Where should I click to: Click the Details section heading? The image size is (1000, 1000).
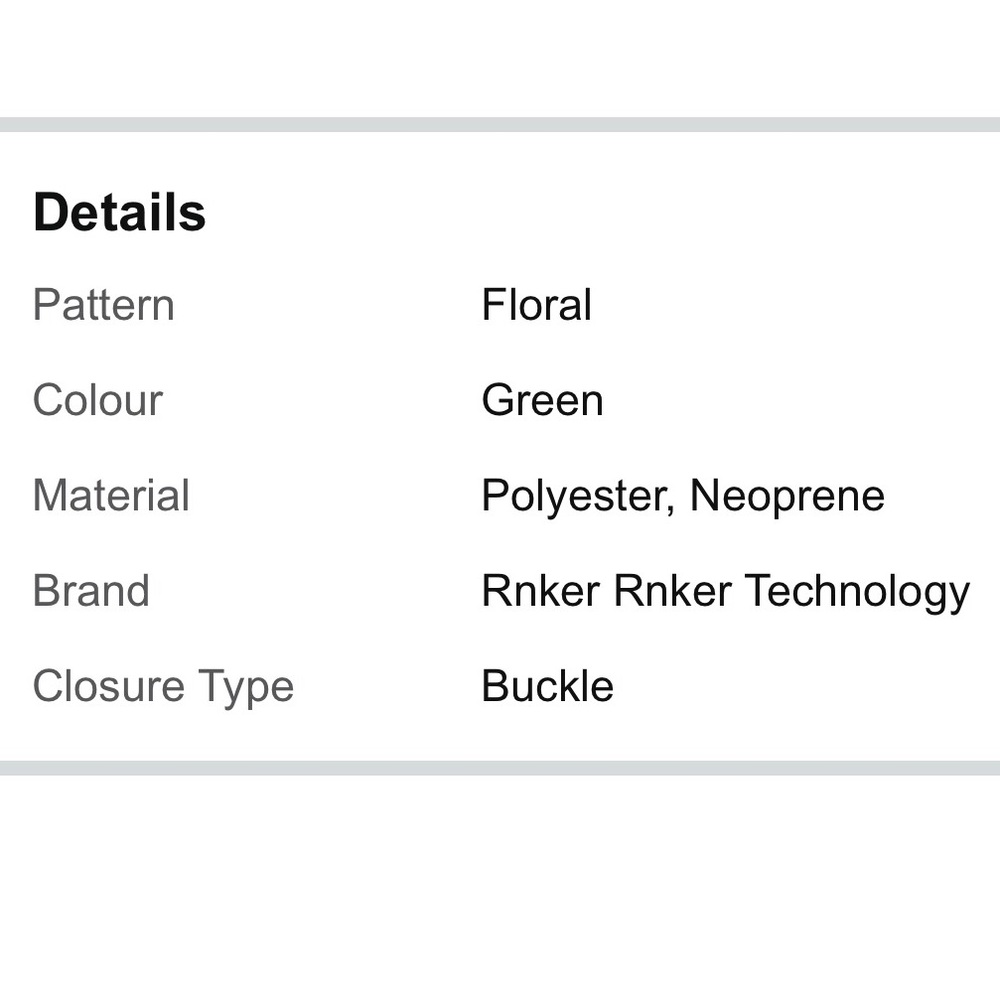point(119,212)
